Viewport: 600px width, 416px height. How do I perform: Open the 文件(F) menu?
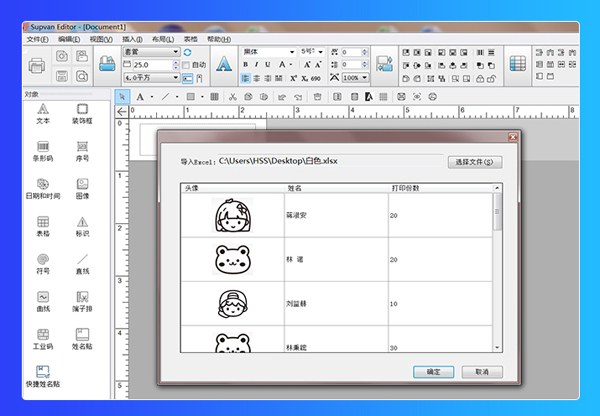tap(37, 39)
